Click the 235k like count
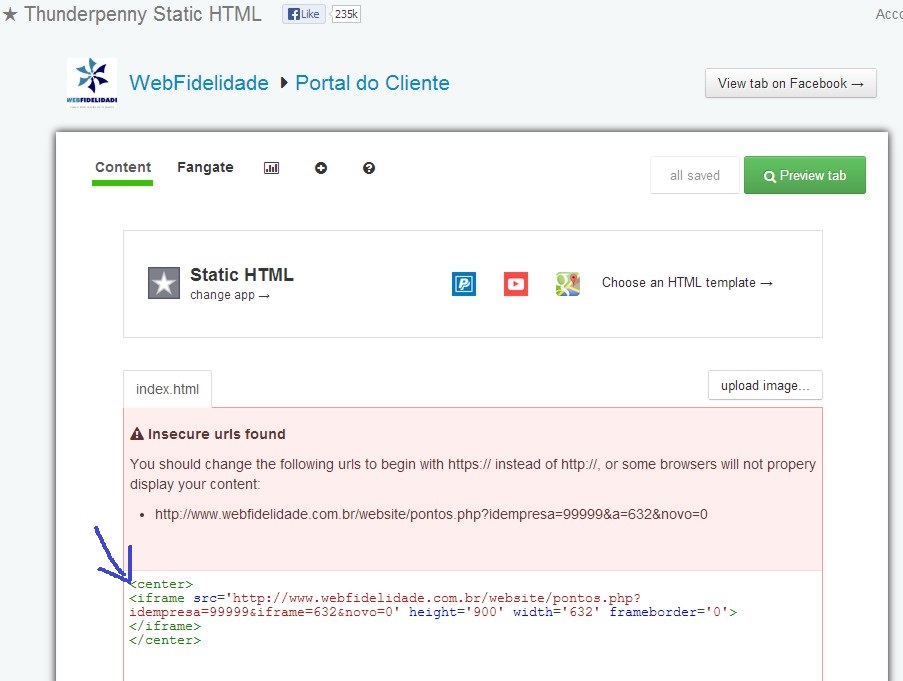 pyautogui.click(x=346, y=14)
